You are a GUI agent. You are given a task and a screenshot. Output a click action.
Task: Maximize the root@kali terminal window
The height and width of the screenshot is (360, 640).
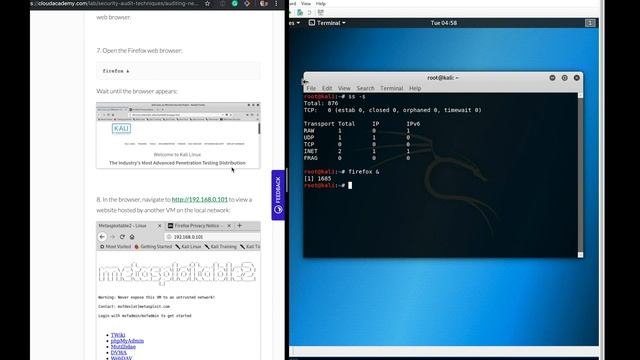[564, 78]
